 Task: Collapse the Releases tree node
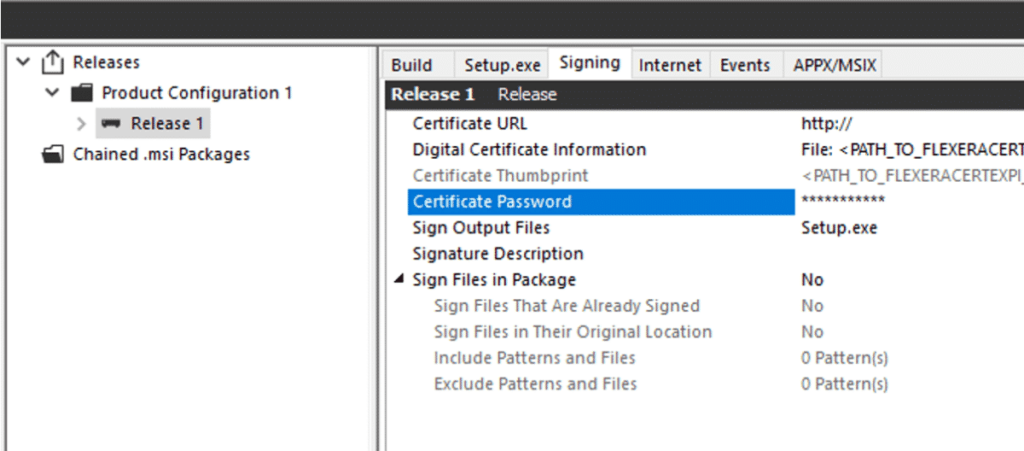[24, 62]
